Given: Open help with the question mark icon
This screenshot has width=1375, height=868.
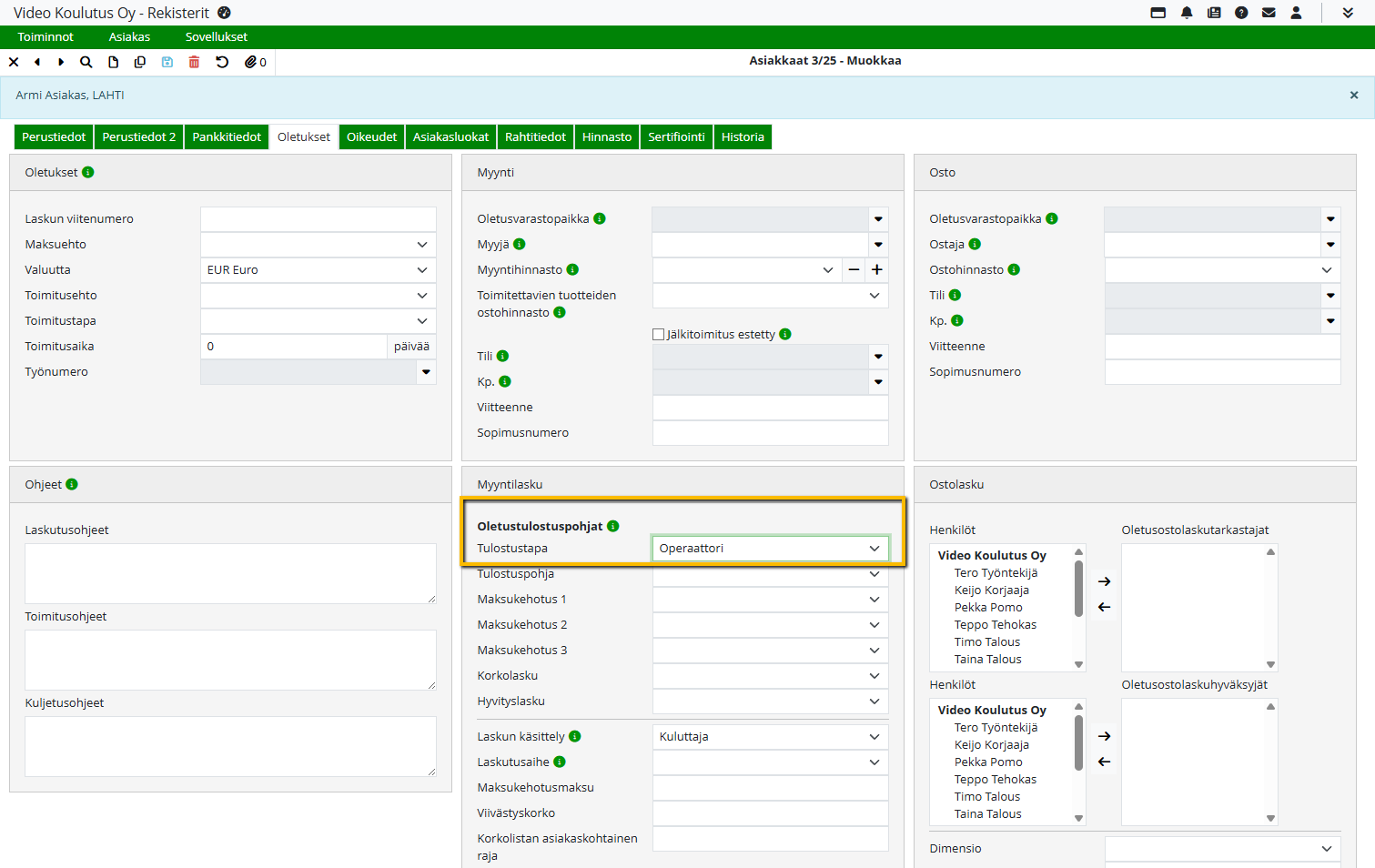Looking at the screenshot, I should pyautogui.click(x=1241, y=13).
